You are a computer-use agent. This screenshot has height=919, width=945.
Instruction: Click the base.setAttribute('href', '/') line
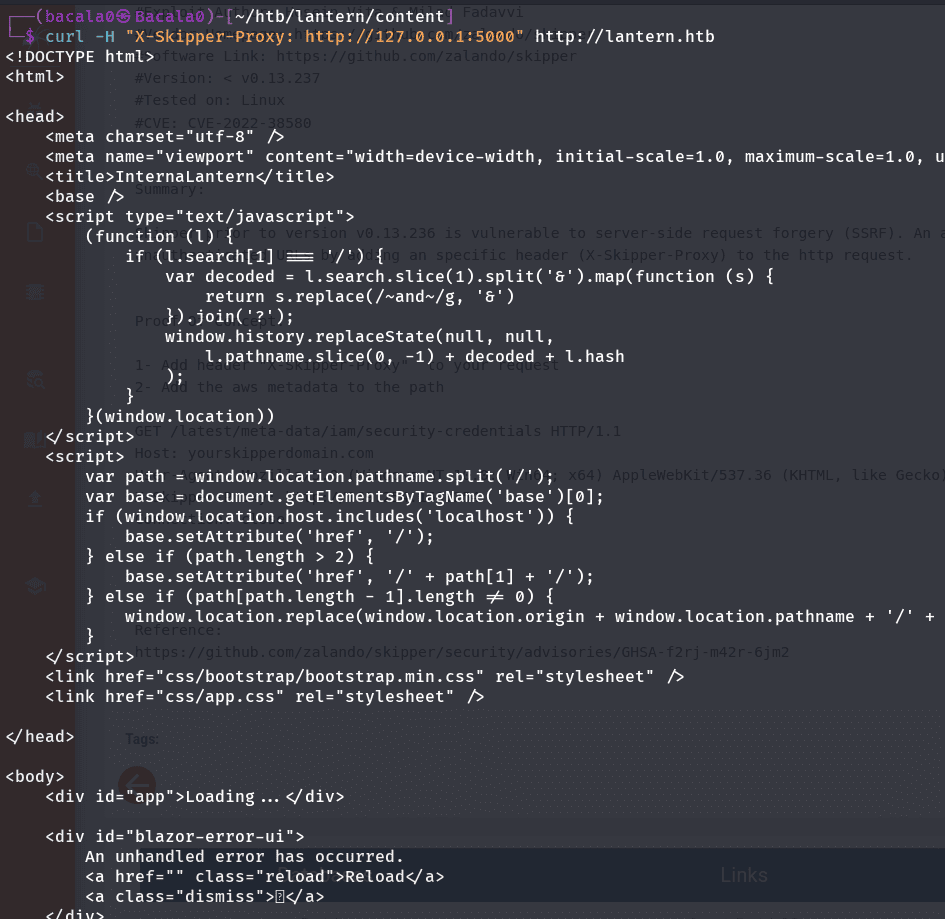click(279, 536)
